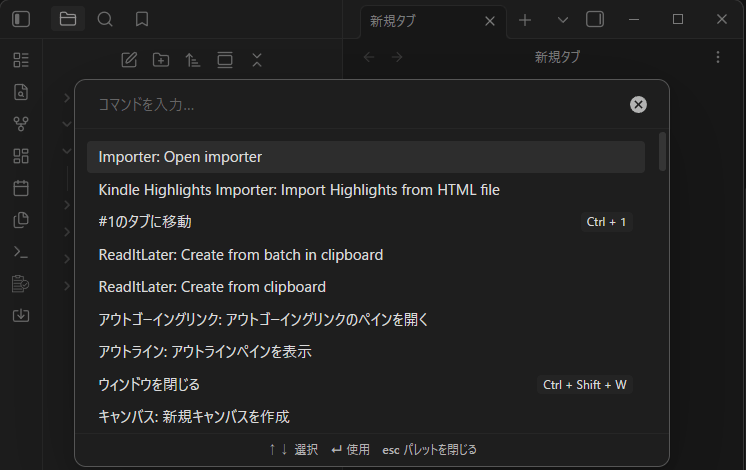Open the search magnifier icon in sidebar header

pyautogui.click(x=105, y=19)
